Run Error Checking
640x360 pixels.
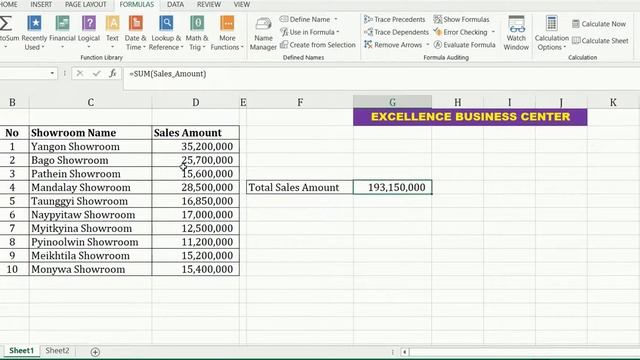460,32
